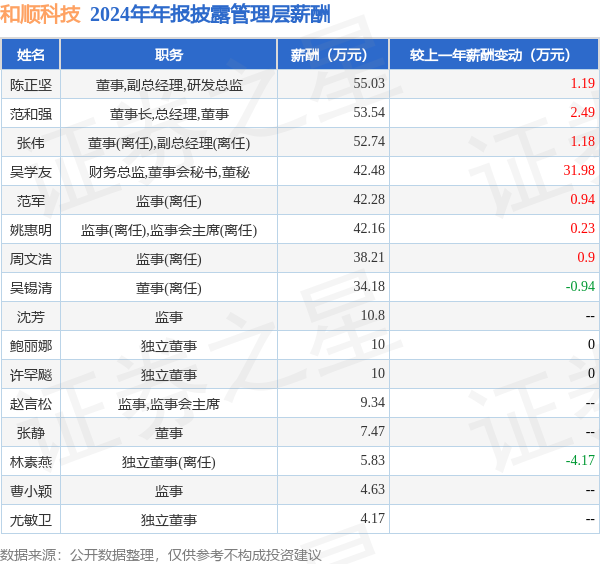Click the change value 0.23
The height and width of the screenshot is (564, 600).
coord(582,228)
